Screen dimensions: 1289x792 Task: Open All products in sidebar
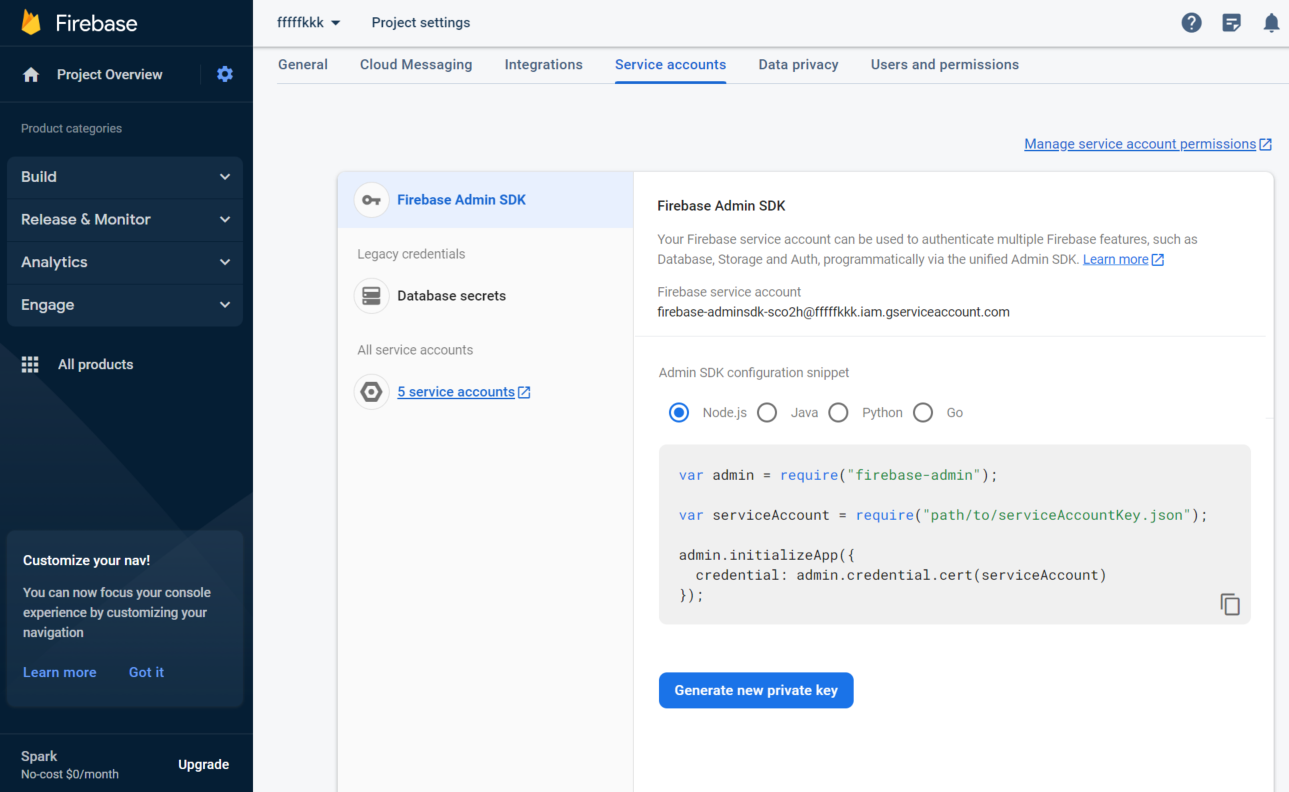coord(95,364)
